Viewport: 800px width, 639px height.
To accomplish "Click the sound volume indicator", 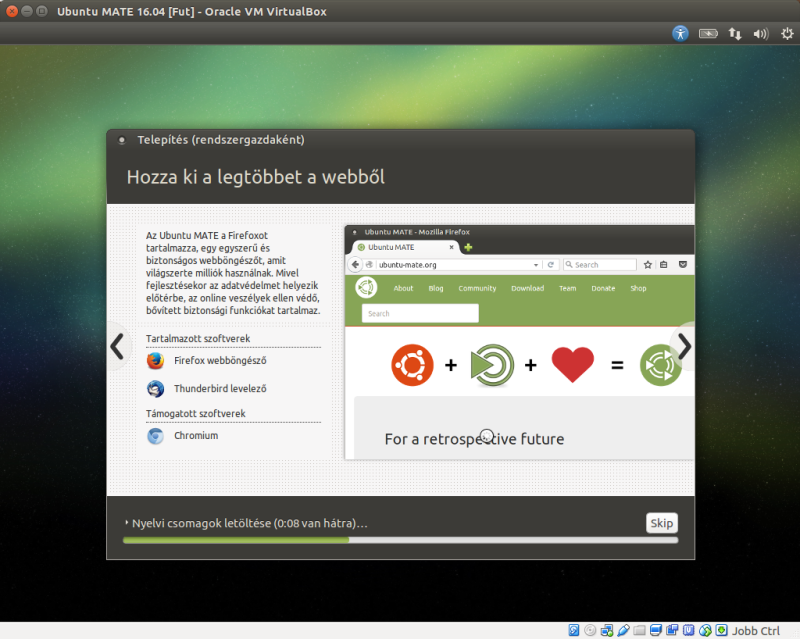I will [x=761, y=34].
